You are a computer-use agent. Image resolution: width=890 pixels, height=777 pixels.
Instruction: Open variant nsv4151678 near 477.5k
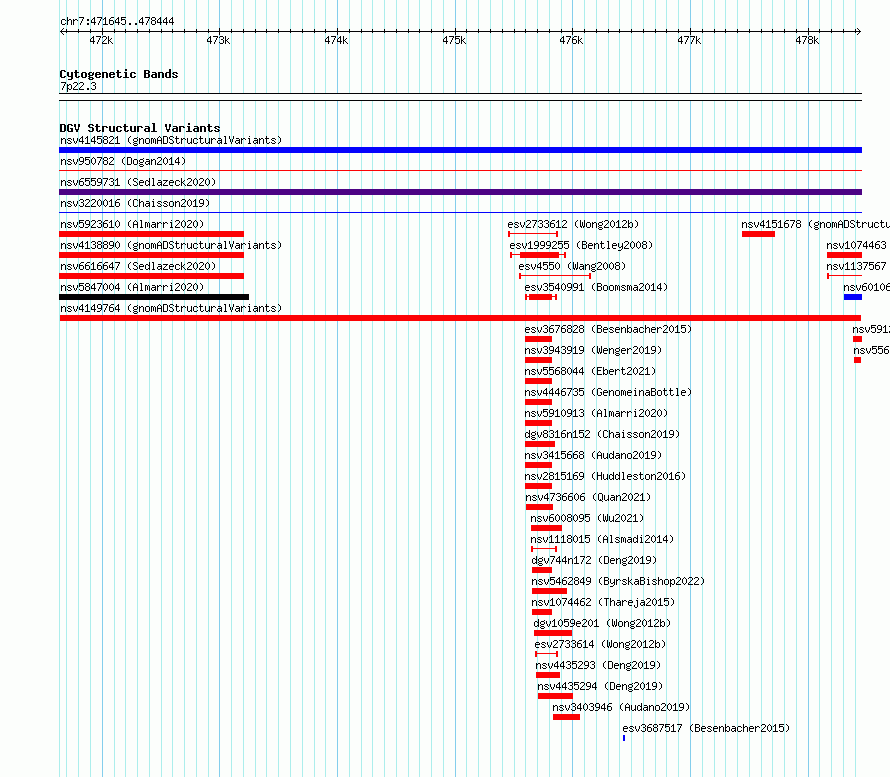coord(758,234)
